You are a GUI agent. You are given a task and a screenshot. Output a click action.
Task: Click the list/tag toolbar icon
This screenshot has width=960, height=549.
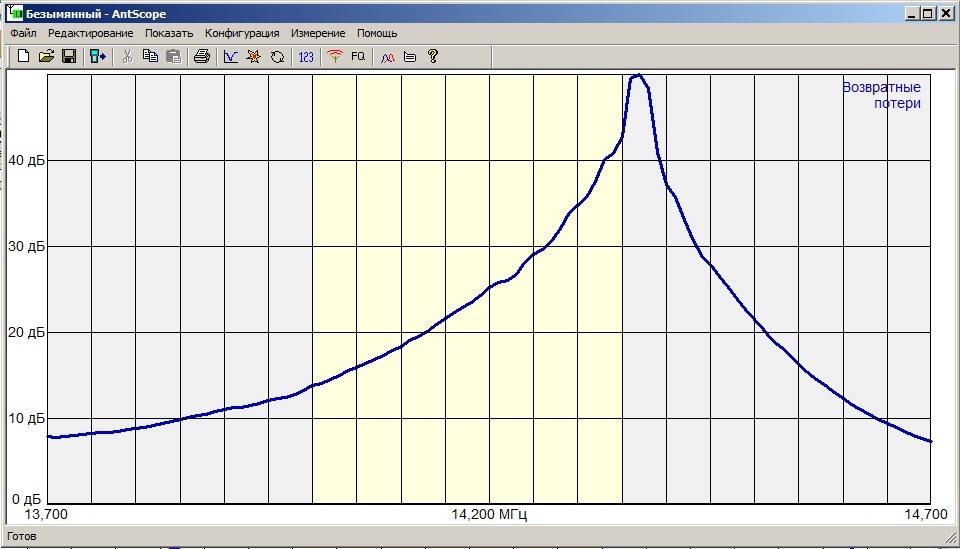(410, 57)
